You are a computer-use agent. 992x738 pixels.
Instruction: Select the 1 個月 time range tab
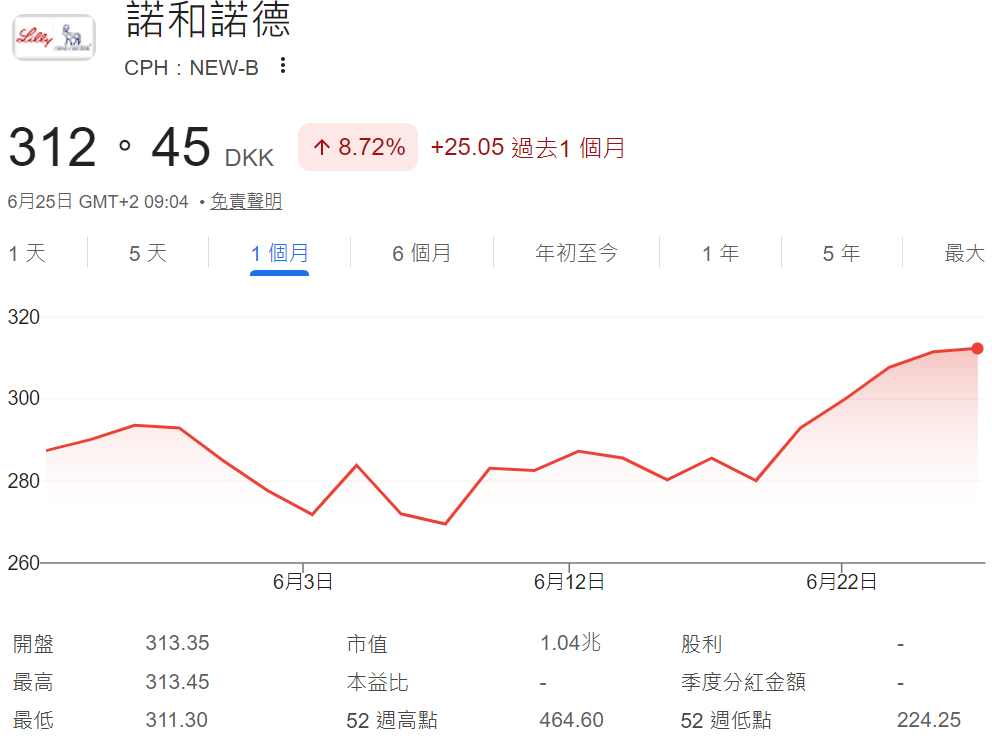[x=280, y=253]
